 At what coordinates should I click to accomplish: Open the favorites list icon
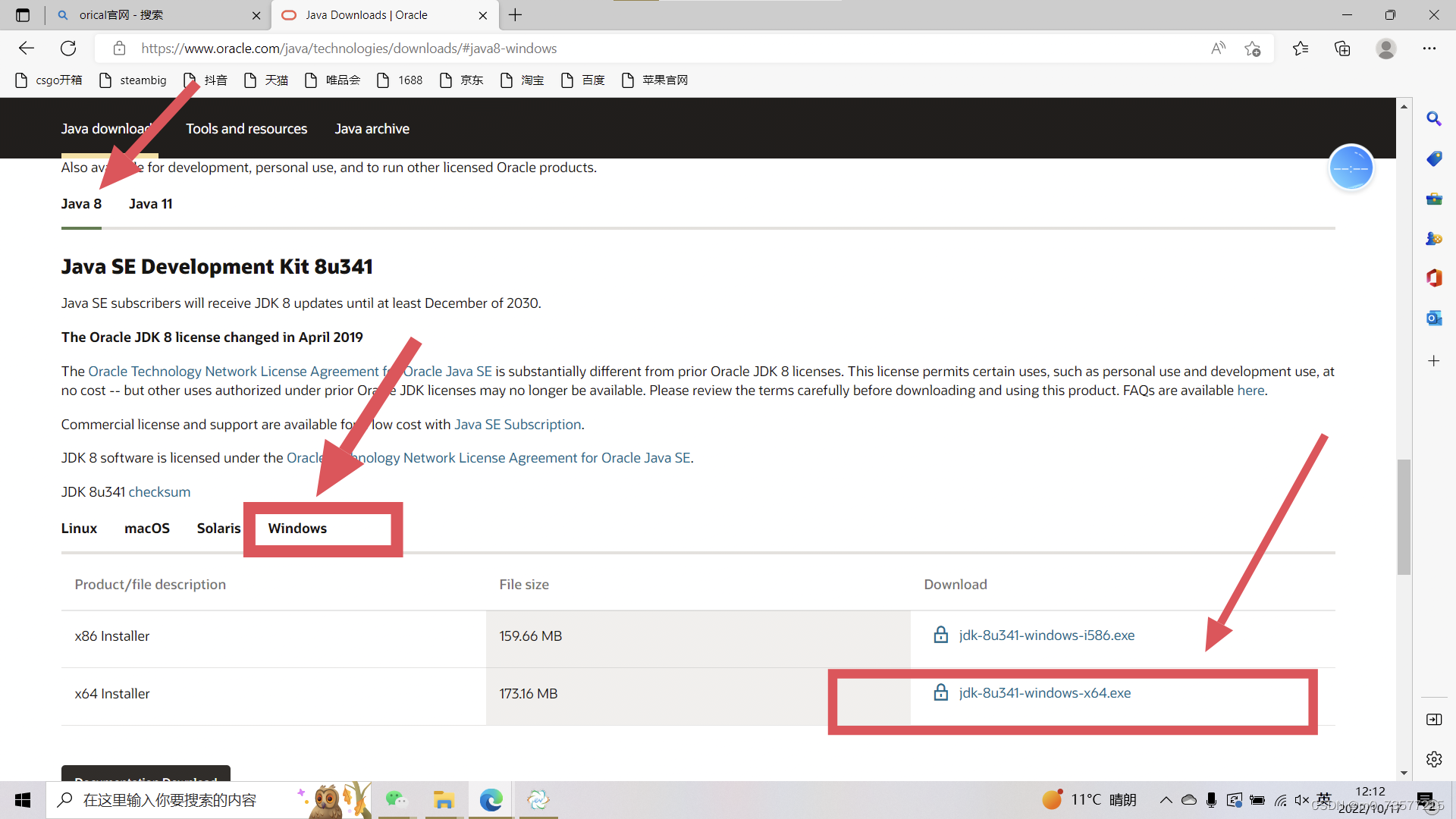pyautogui.click(x=1301, y=49)
